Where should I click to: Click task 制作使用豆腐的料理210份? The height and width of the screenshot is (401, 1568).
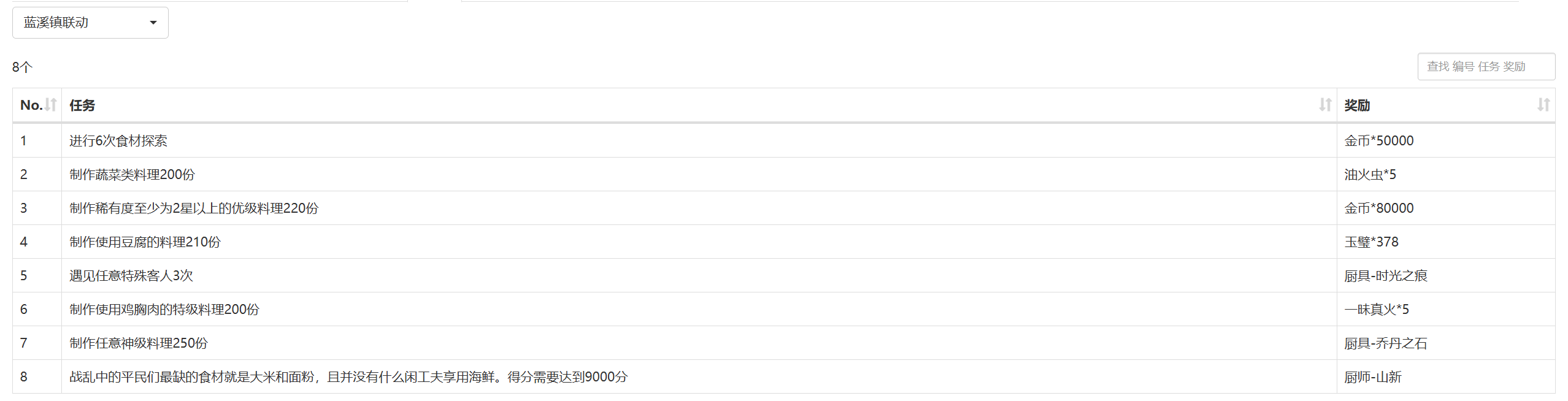(x=145, y=242)
